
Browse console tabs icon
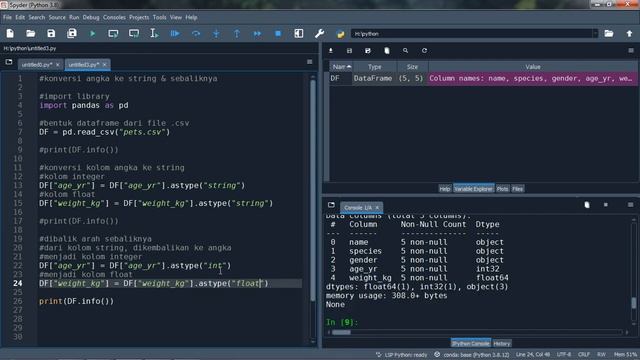[331, 204]
